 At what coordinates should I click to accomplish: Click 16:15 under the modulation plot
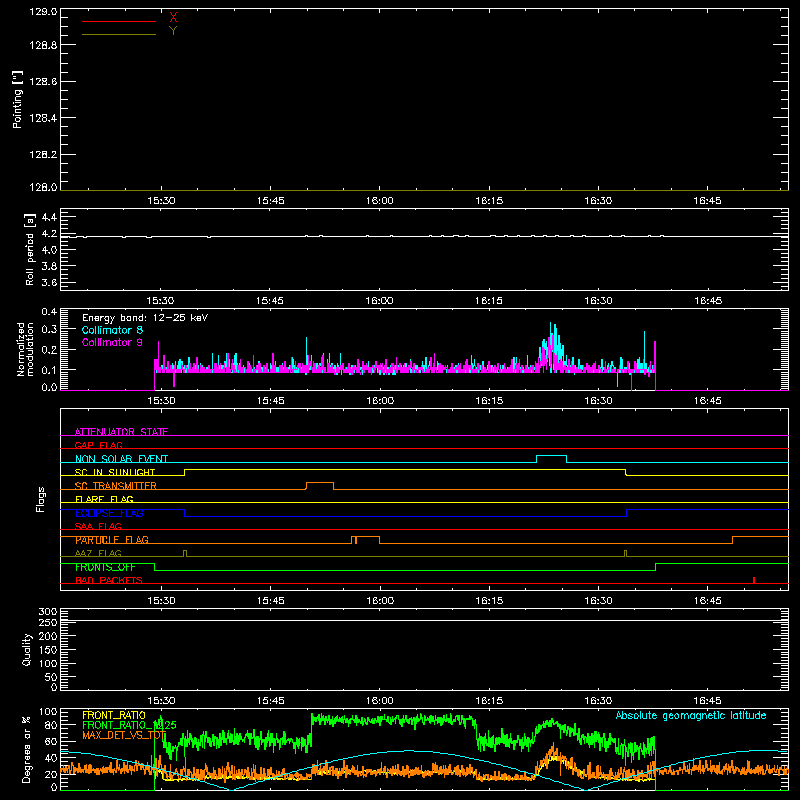[489, 401]
